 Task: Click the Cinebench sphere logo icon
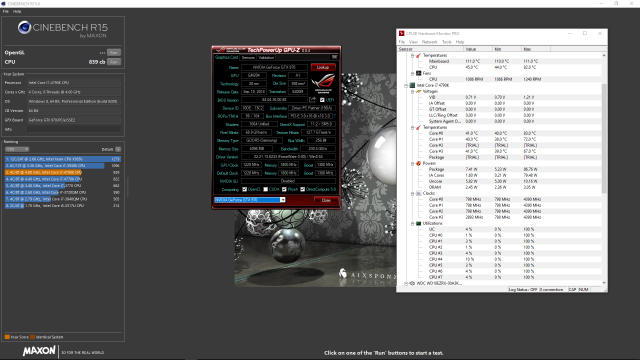pyautogui.click(x=24, y=27)
